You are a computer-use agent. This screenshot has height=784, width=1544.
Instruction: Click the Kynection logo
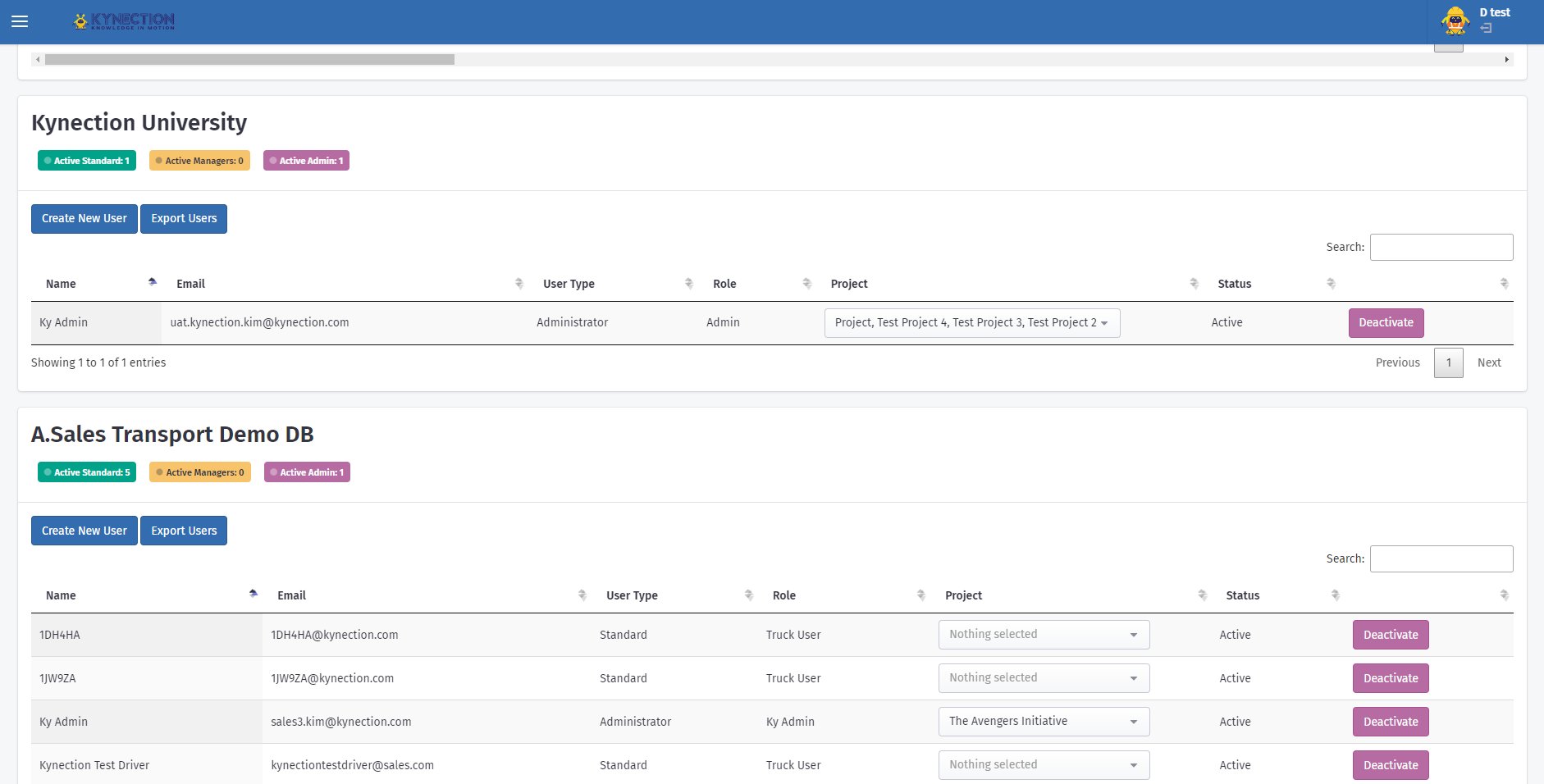(125, 21)
